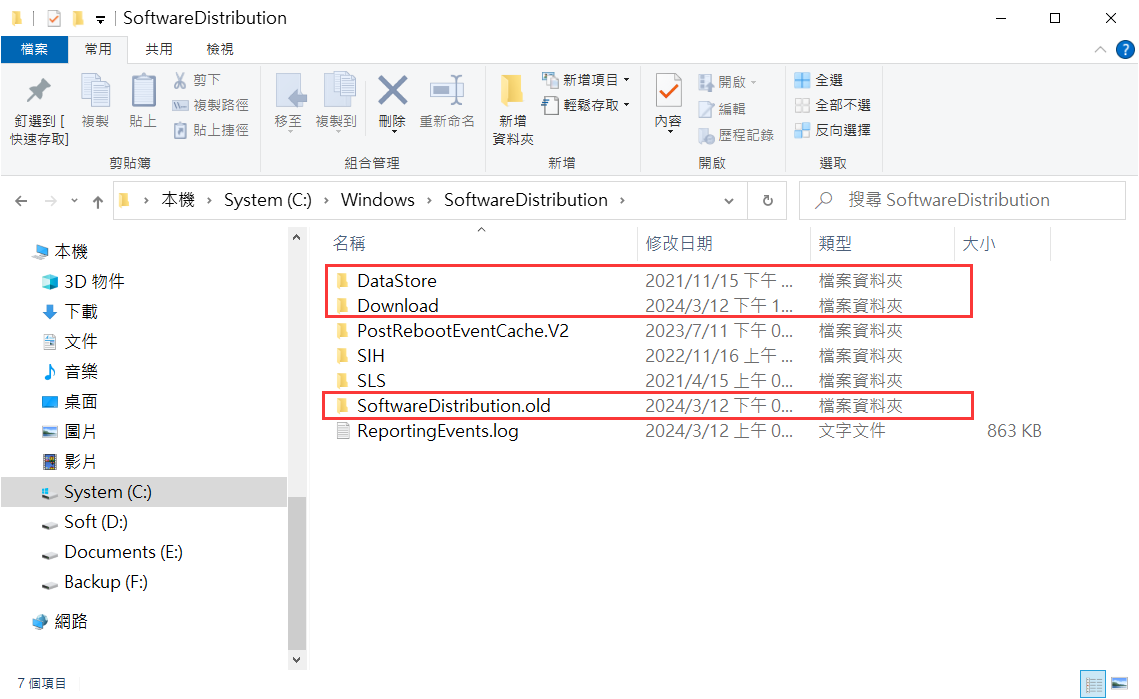The height and width of the screenshot is (699, 1139).
Task: Open the New Item (新增項目) dropdown
Action: tap(586, 80)
